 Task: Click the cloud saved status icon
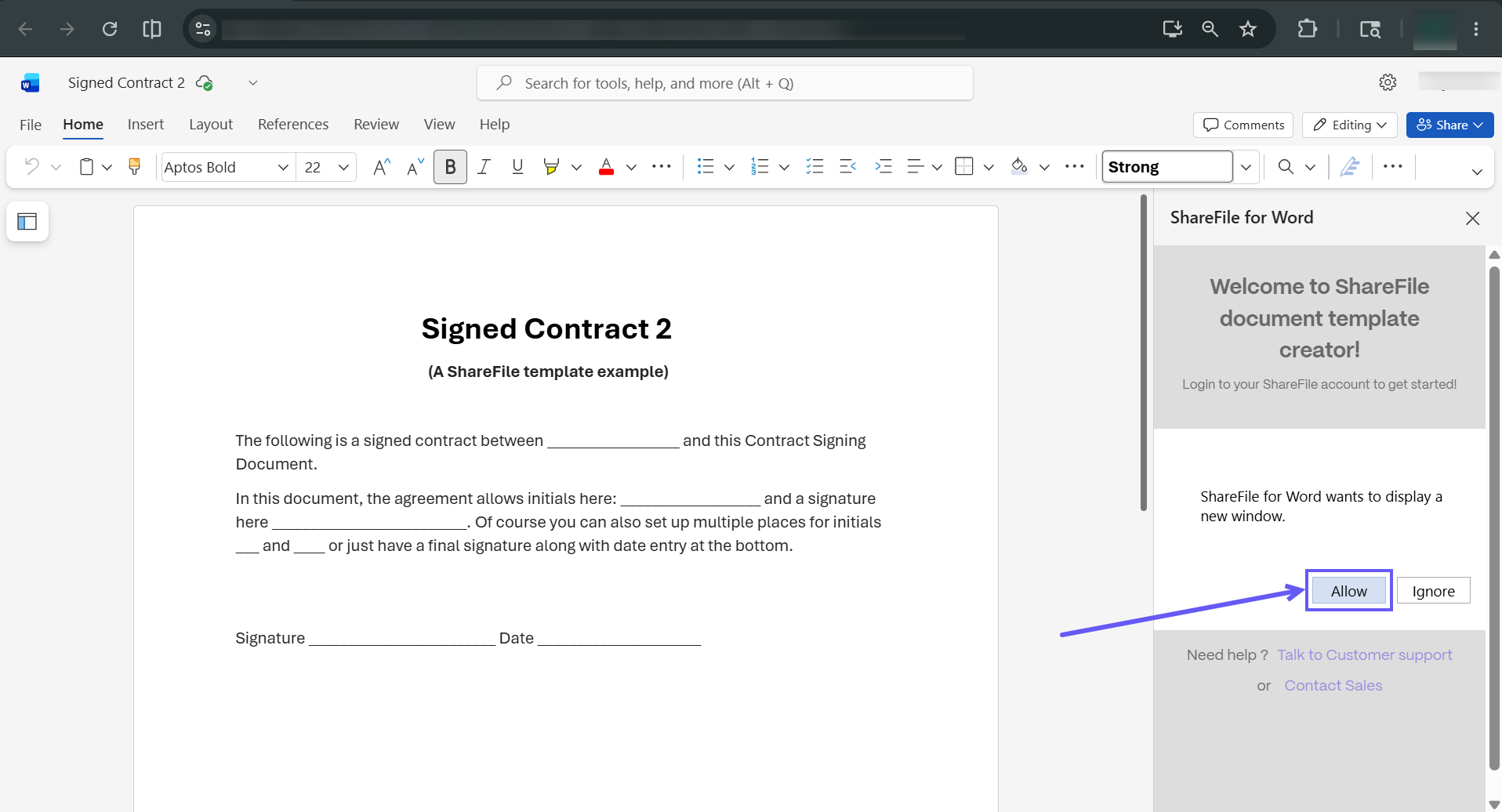click(205, 83)
